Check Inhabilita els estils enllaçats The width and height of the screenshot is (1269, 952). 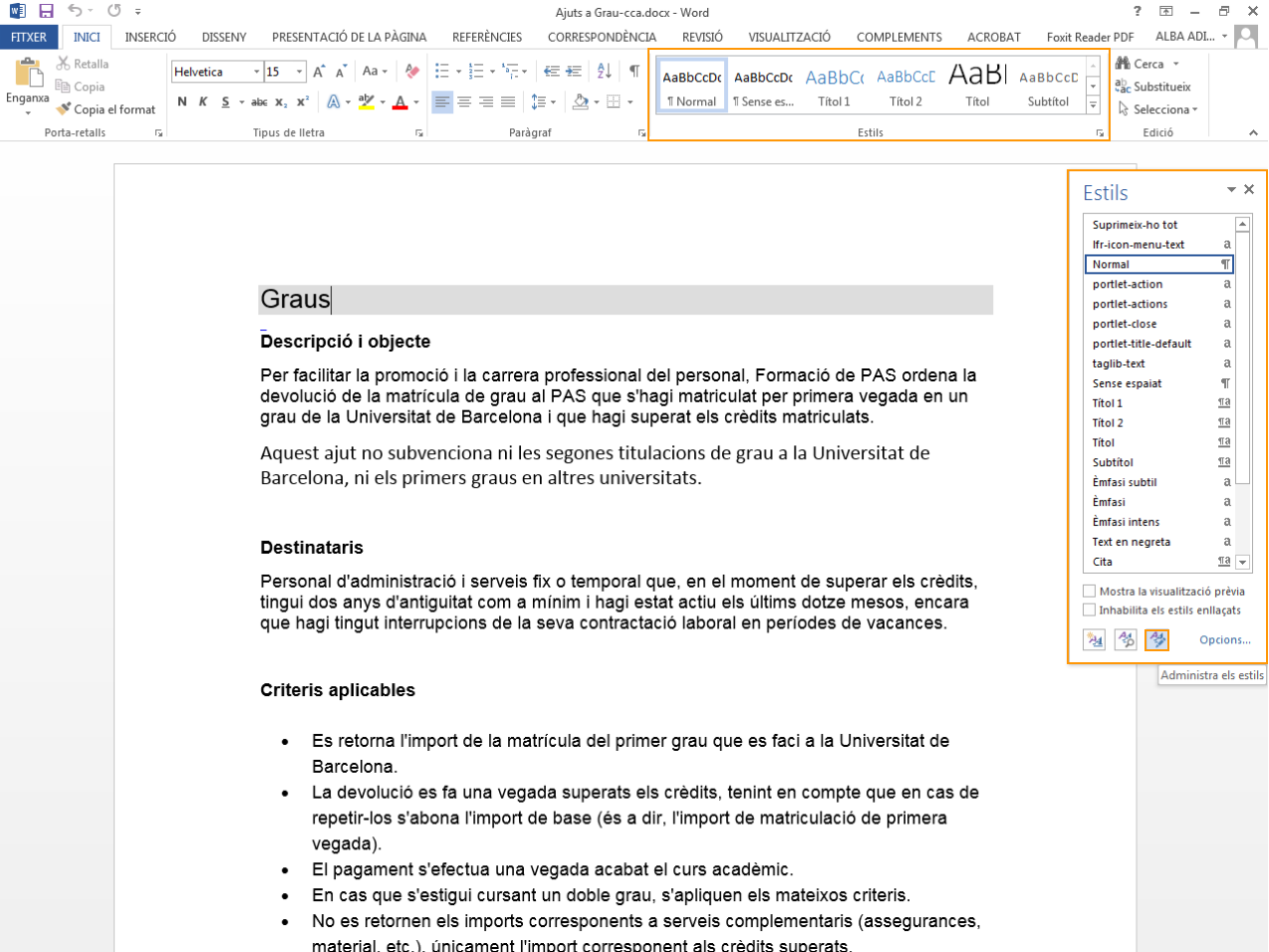pos(1090,610)
